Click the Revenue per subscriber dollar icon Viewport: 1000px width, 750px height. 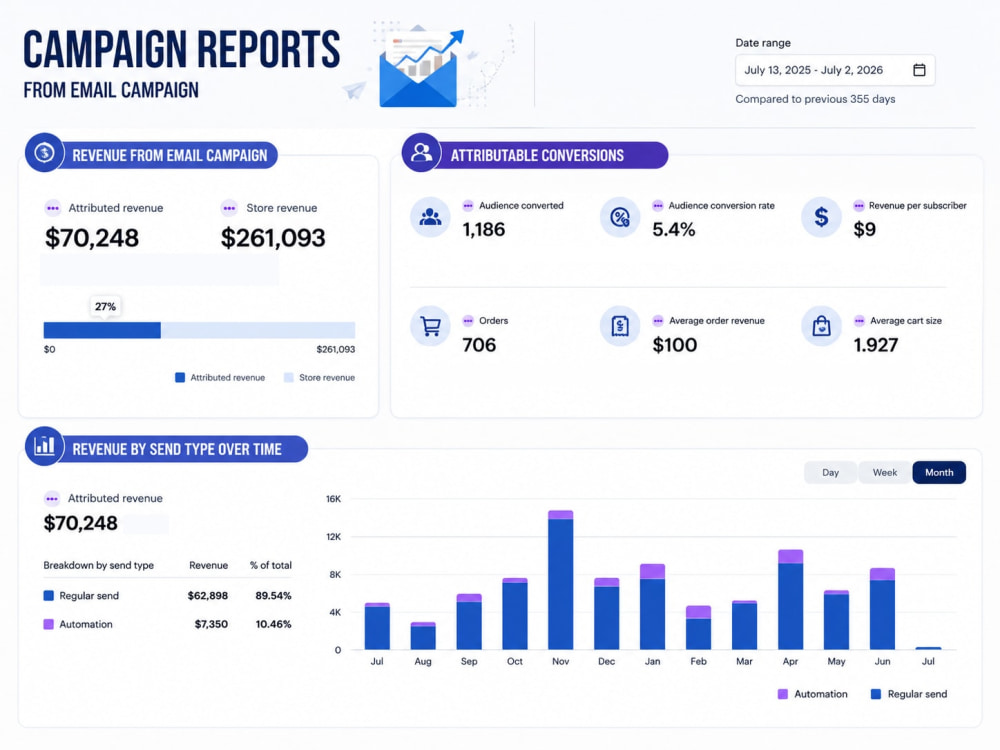[821, 217]
